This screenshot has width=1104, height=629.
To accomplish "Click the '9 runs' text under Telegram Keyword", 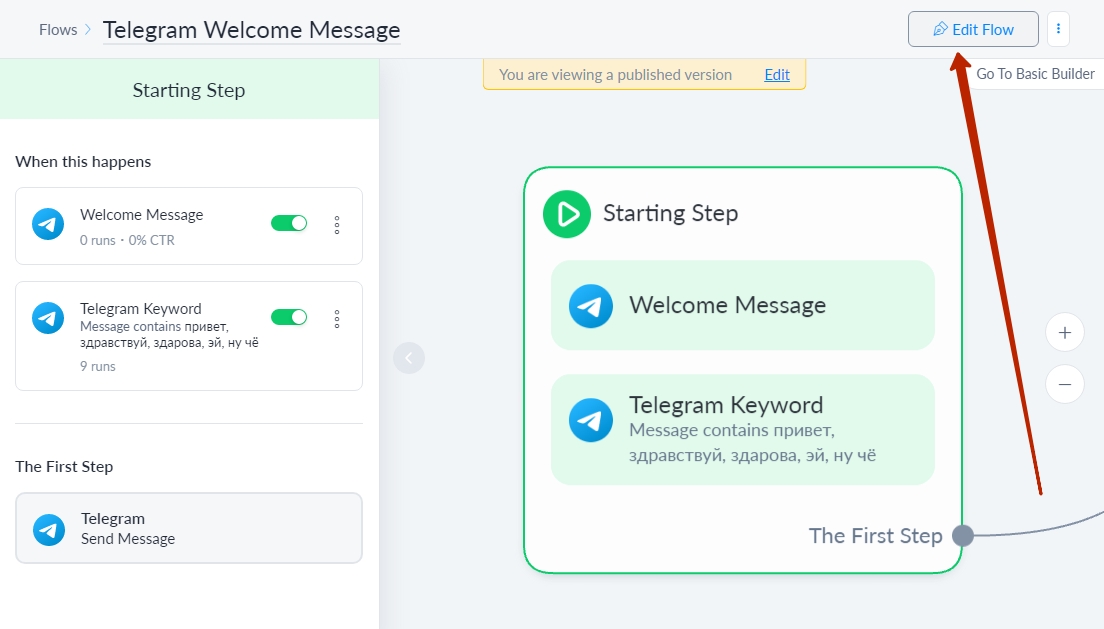I will click(98, 366).
